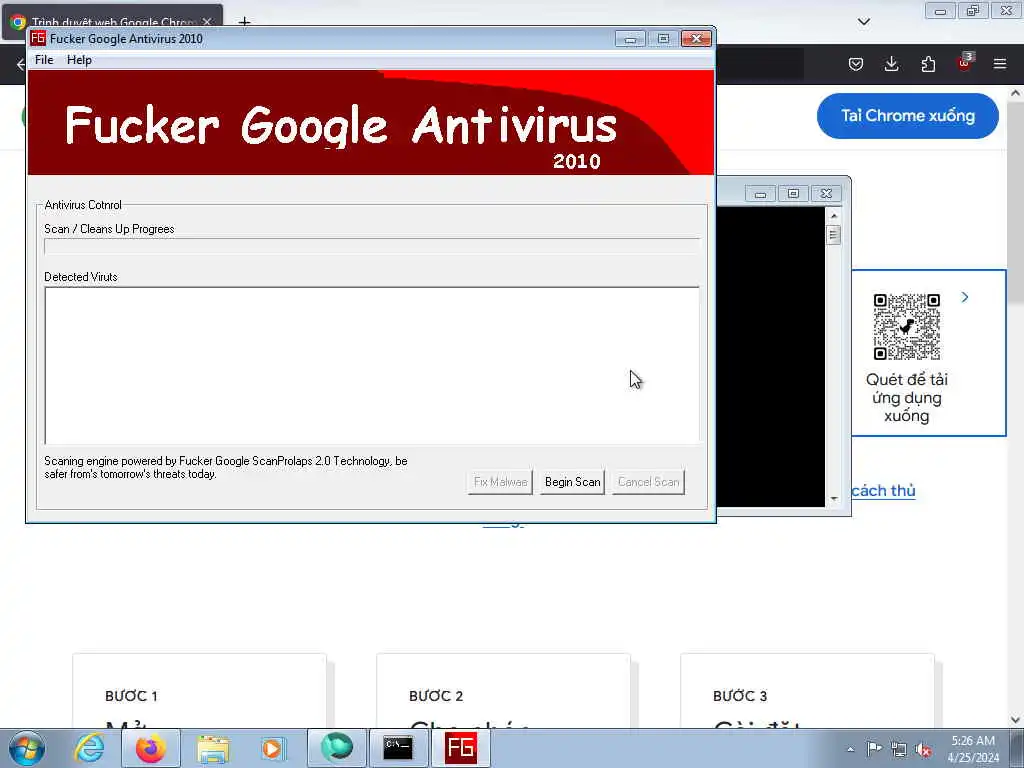Click inside the Detected Viruts list box
The height and width of the screenshot is (768, 1024).
(x=372, y=365)
